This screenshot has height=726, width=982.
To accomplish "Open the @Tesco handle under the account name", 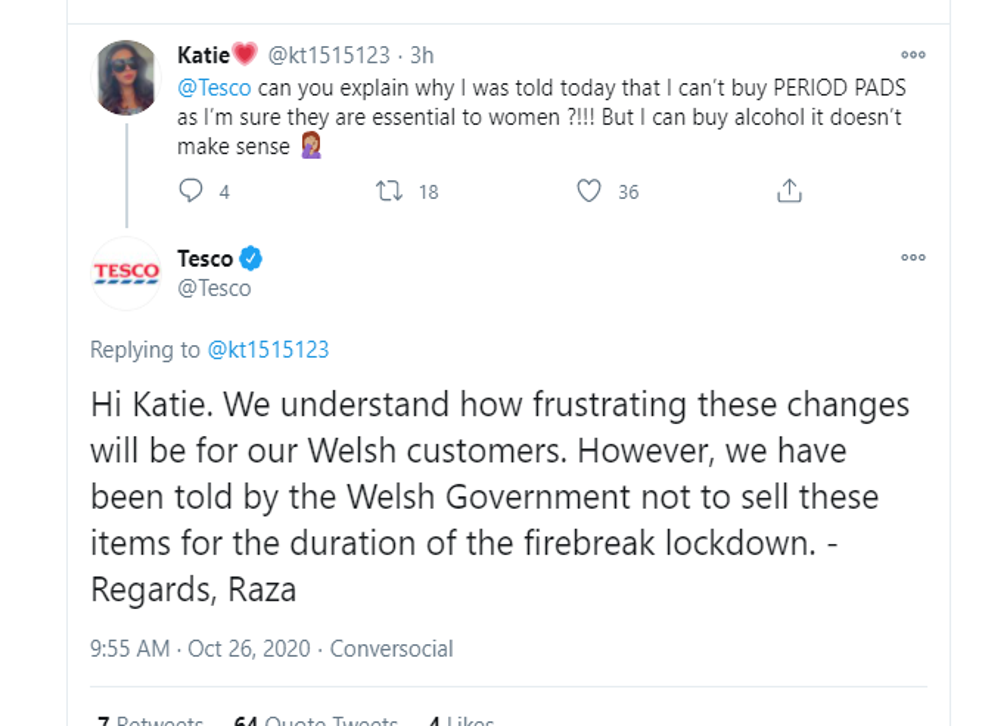I will (x=214, y=288).
